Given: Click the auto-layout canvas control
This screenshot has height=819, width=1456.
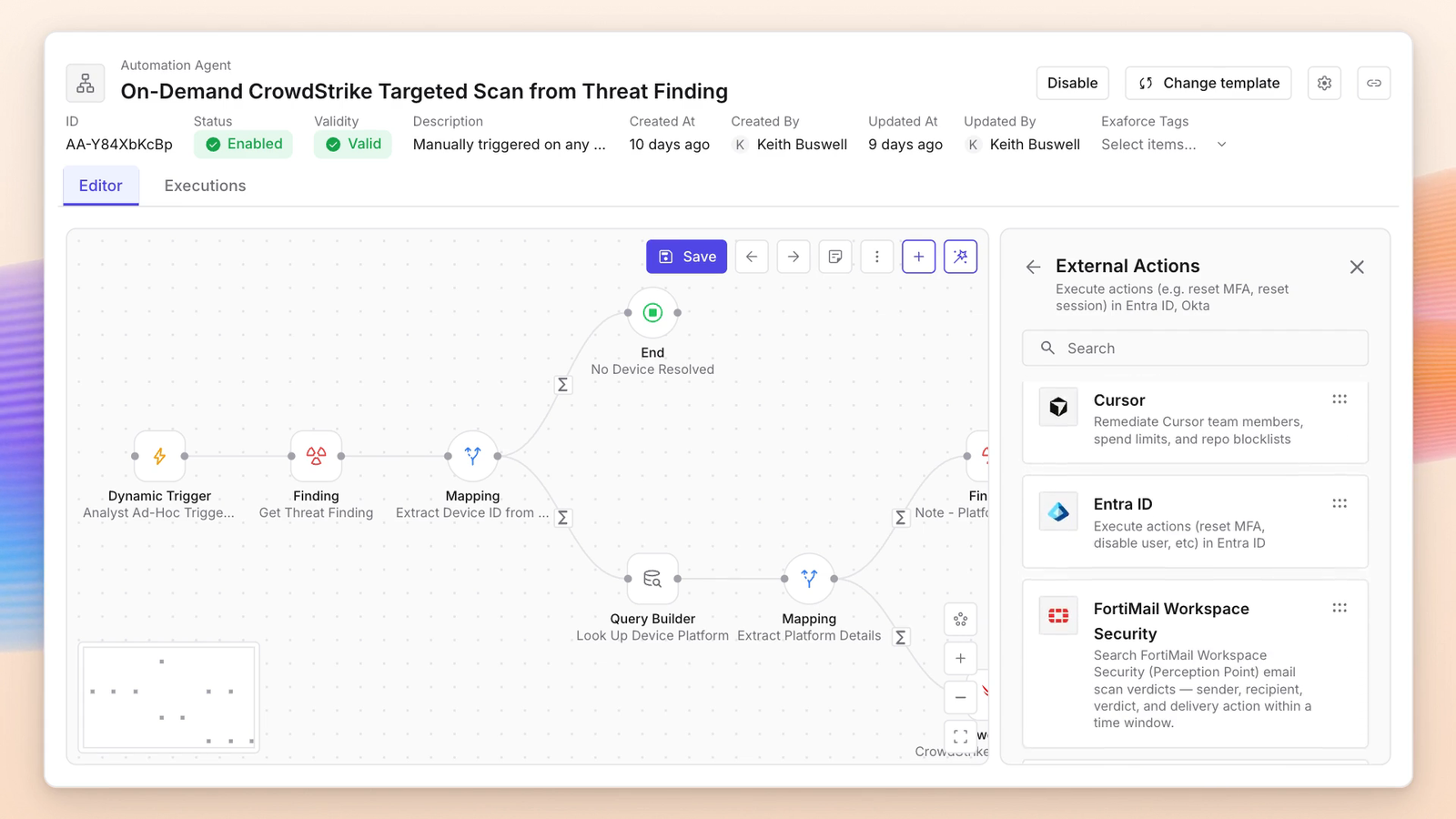Looking at the screenshot, I should click(960, 620).
